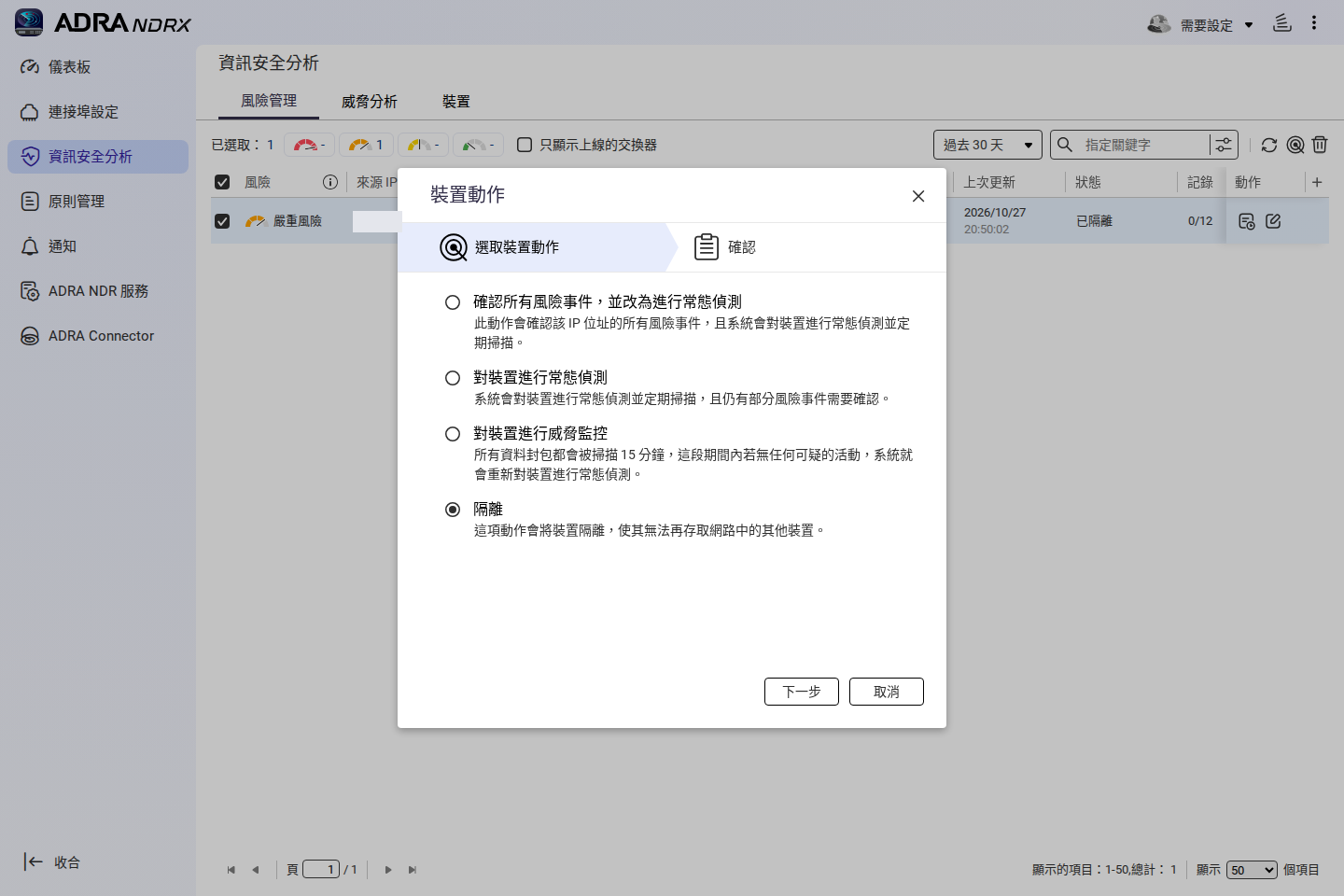Open ADRA NDR 服務 page

(98, 291)
